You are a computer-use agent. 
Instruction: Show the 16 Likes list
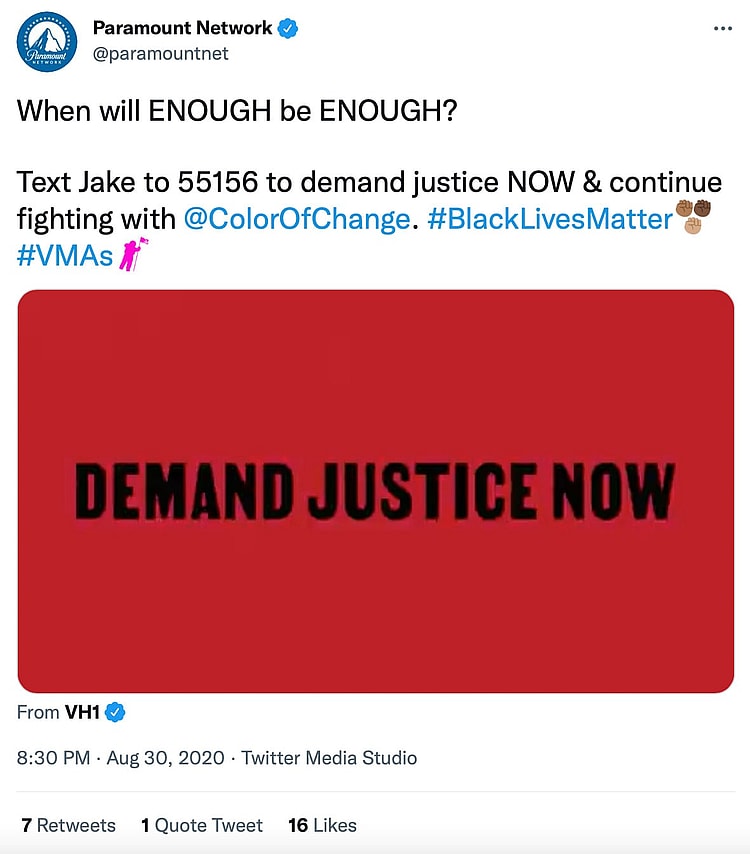click(x=322, y=825)
